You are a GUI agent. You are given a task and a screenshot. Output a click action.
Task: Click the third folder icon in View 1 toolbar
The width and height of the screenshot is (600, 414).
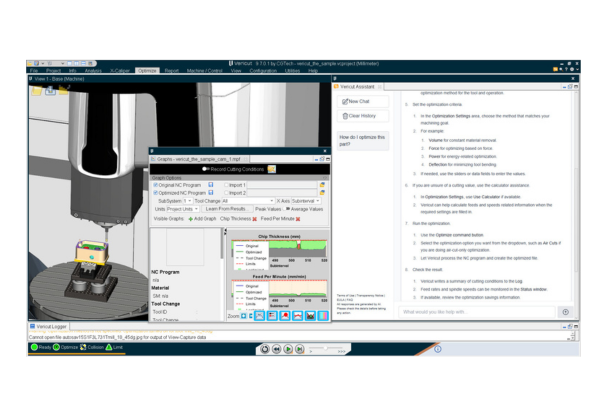click(x=64, y=90)
